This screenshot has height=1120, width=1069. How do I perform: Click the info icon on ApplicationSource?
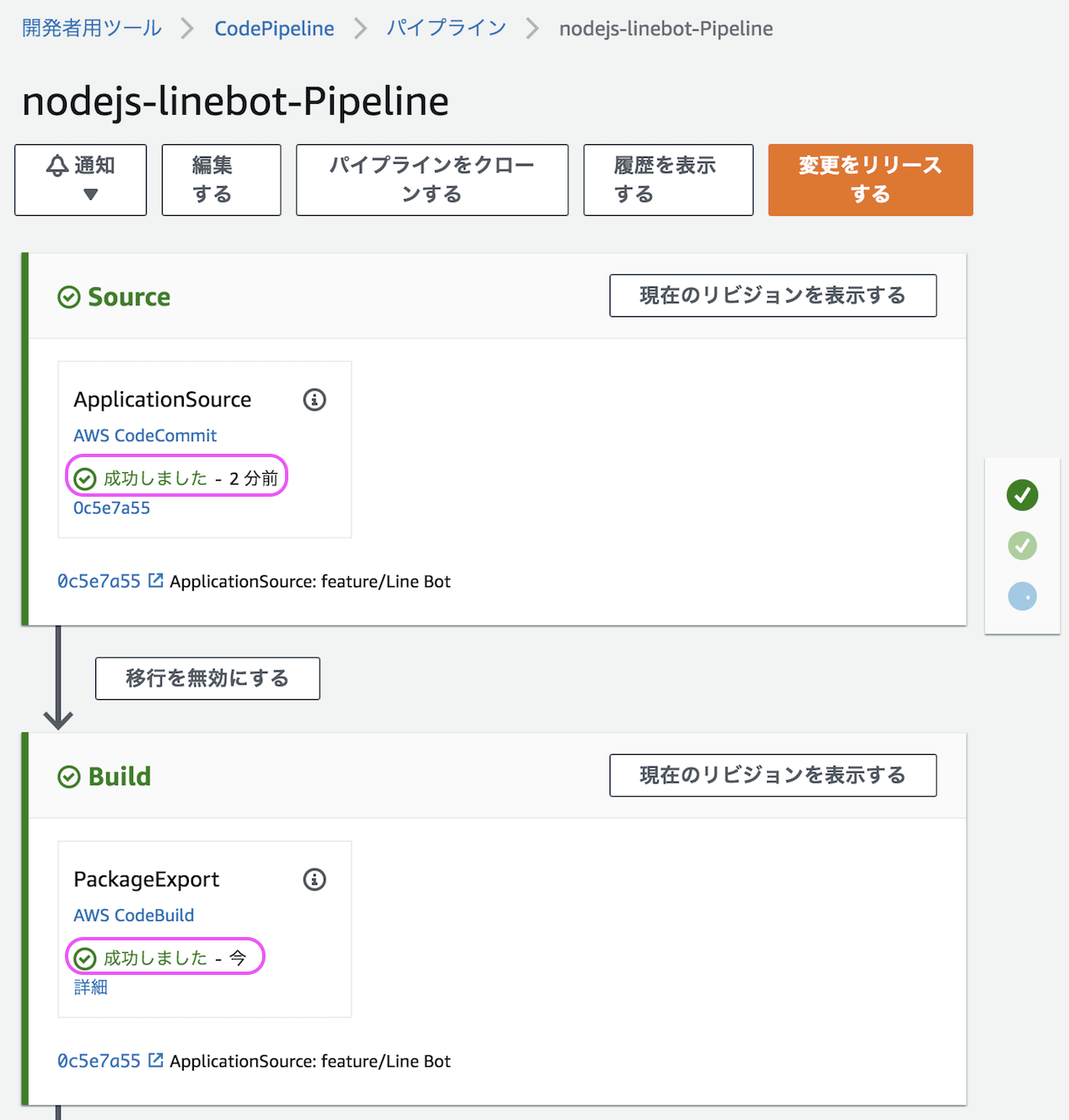[x=314, y=400]
